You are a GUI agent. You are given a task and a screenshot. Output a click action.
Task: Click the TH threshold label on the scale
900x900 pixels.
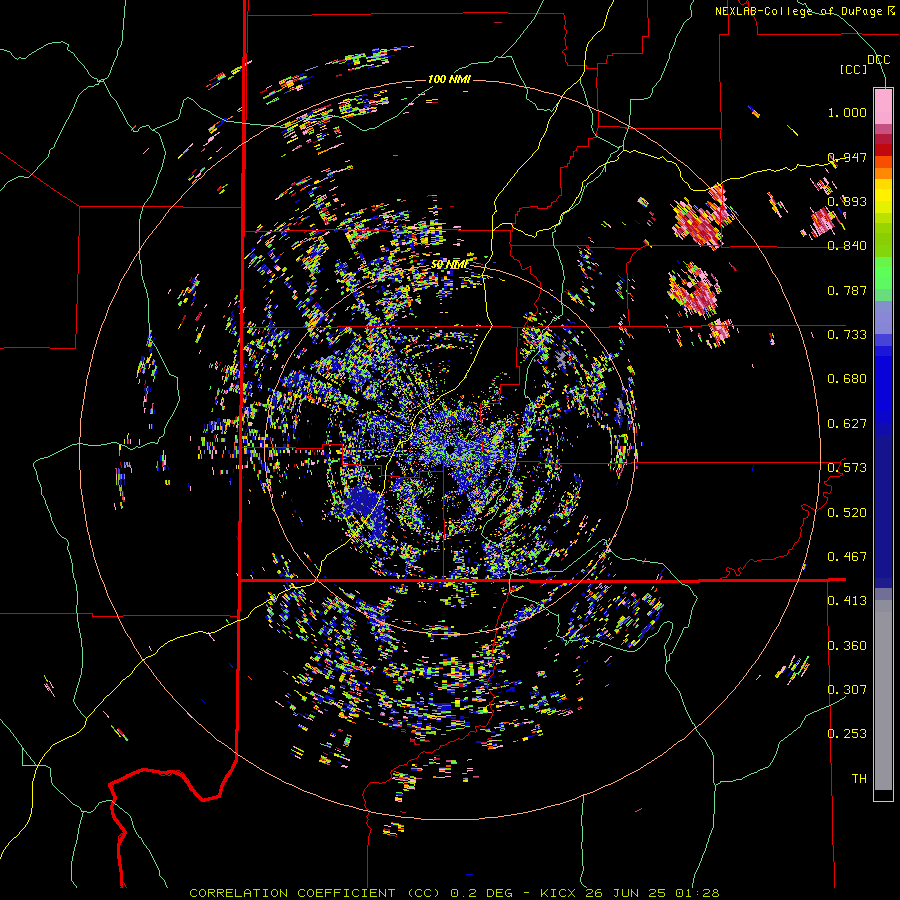tap(859, 779)
